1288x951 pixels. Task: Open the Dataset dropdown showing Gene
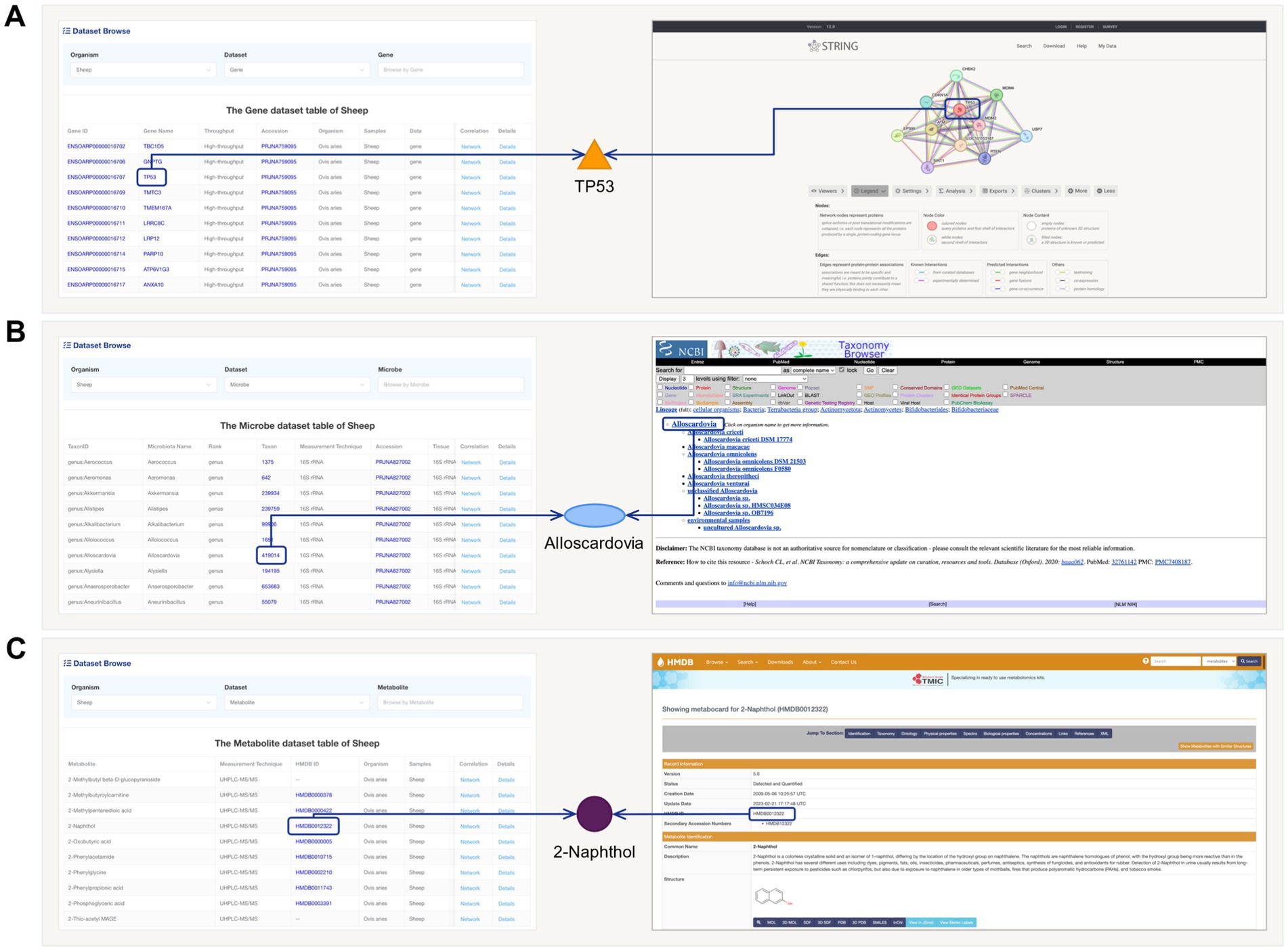pyautogui.click(x=297, y=70)
